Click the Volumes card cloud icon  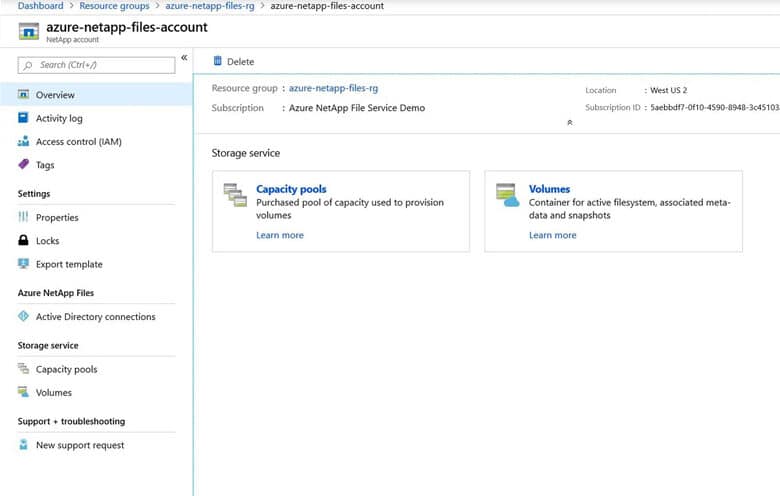pyautogui.click(x=507, y=195)
